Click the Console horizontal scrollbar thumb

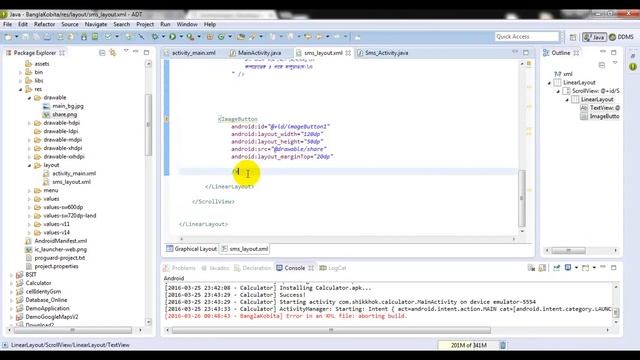331,330
